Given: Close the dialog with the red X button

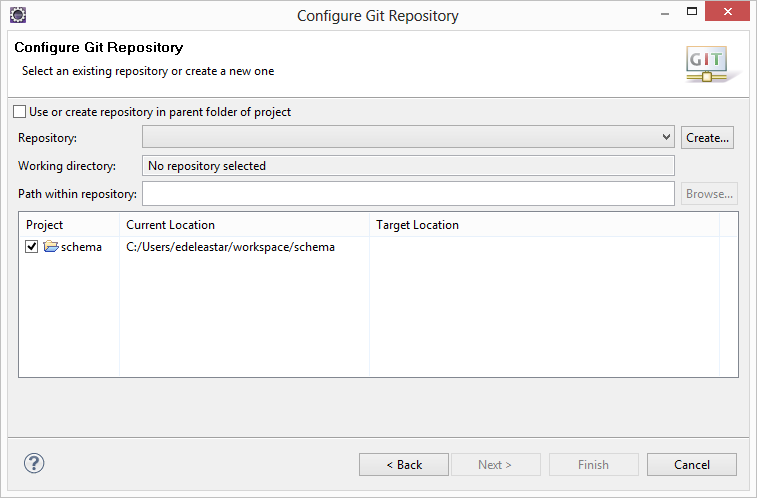Looking at the screenshot, I should pos(728,12).
